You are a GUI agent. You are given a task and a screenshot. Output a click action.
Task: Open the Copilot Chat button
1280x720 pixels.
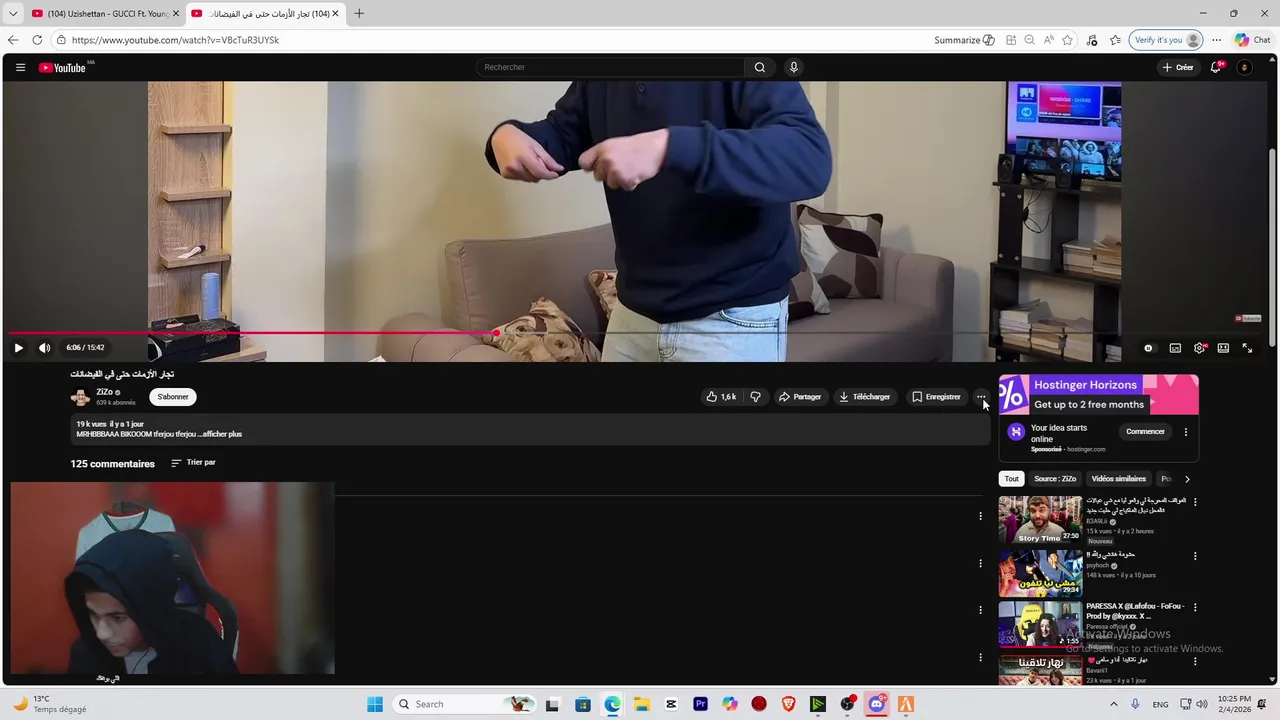[x=1253, y=40]
